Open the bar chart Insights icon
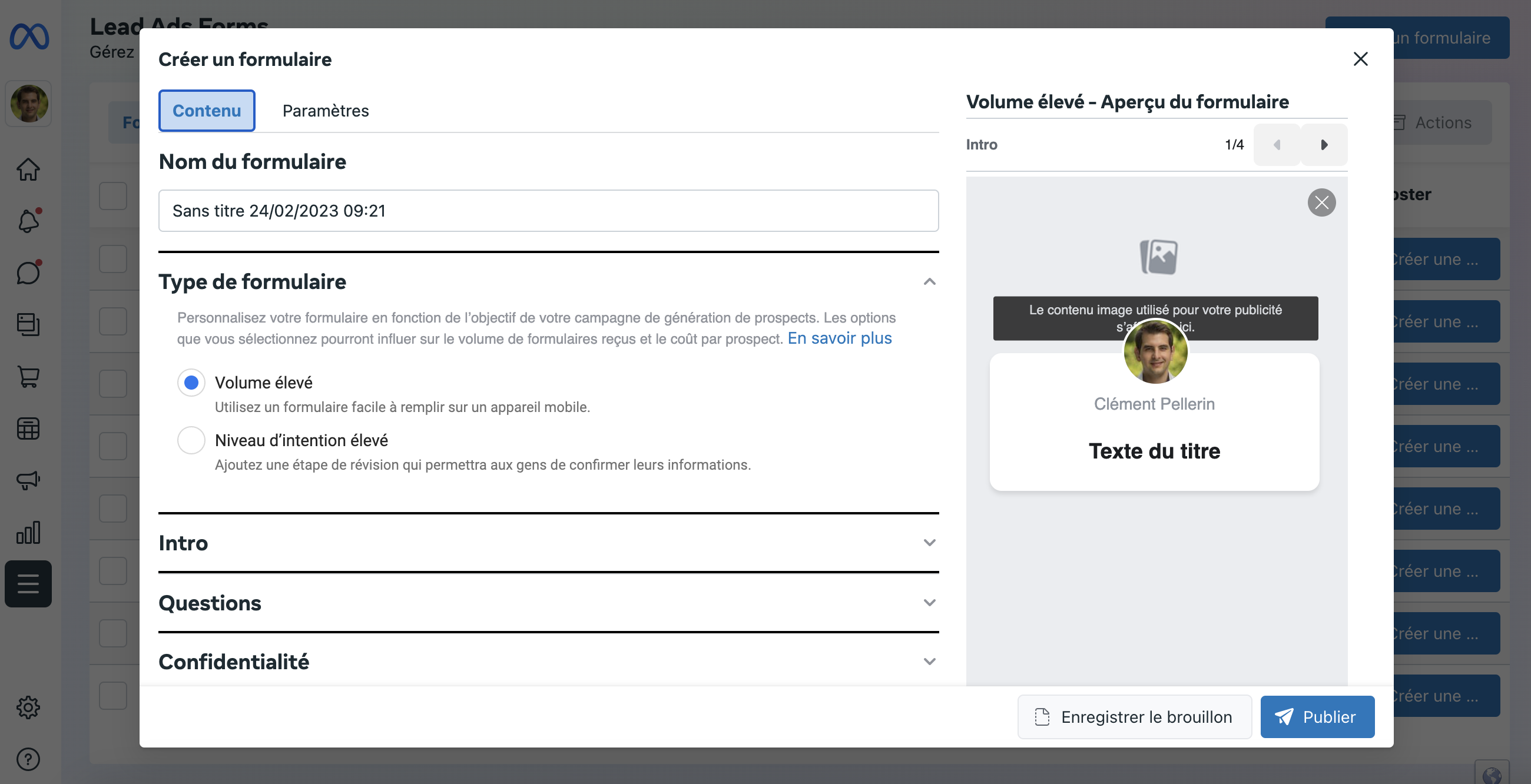 coord(28,532)
